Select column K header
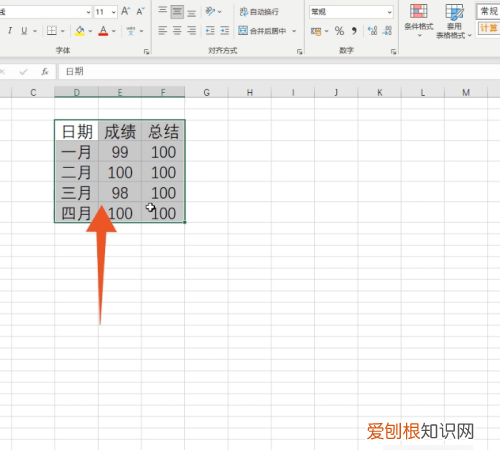 click(x=380, y=92)
